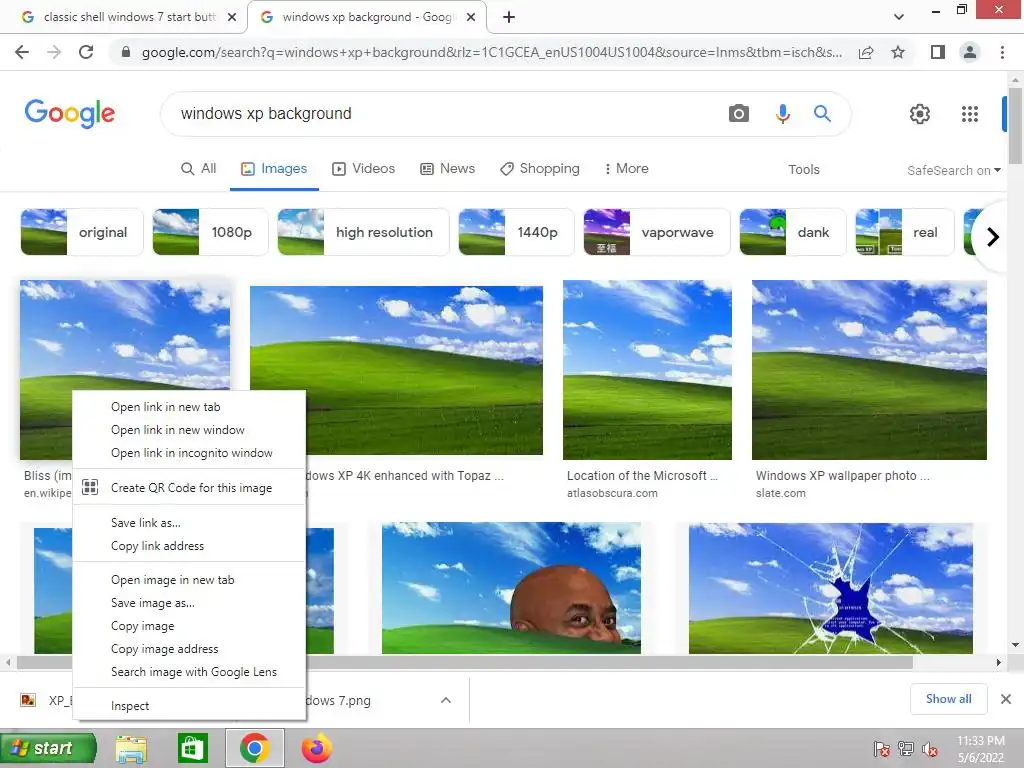
Task: Close the downloads bar
Action: click(1006, 699)
